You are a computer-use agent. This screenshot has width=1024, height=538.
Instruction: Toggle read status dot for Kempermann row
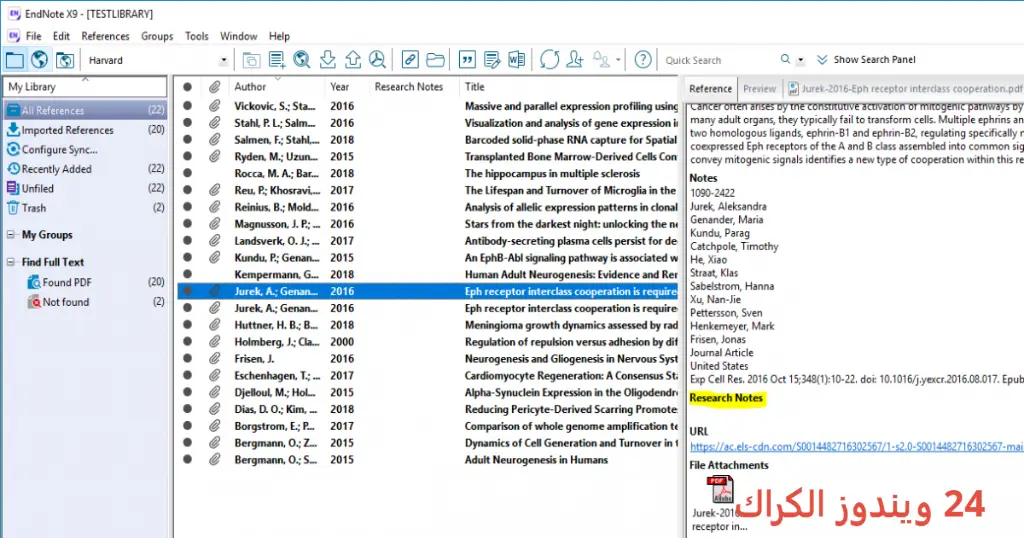187,274
